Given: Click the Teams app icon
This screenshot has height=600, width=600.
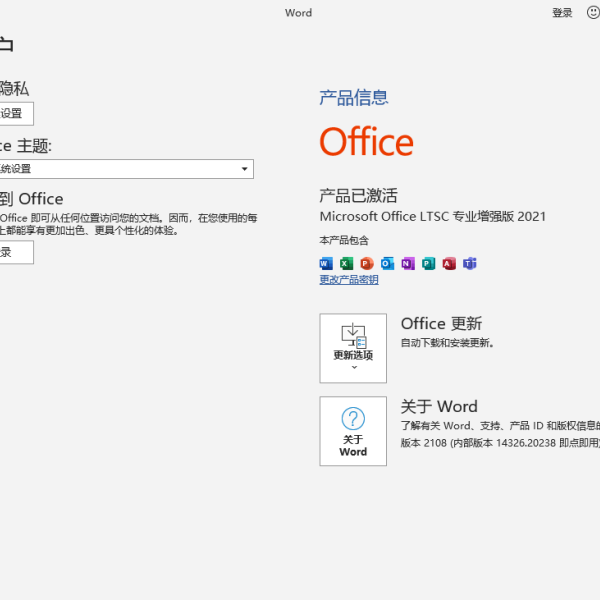Looking at the screenshot, I should coord(470,264).
